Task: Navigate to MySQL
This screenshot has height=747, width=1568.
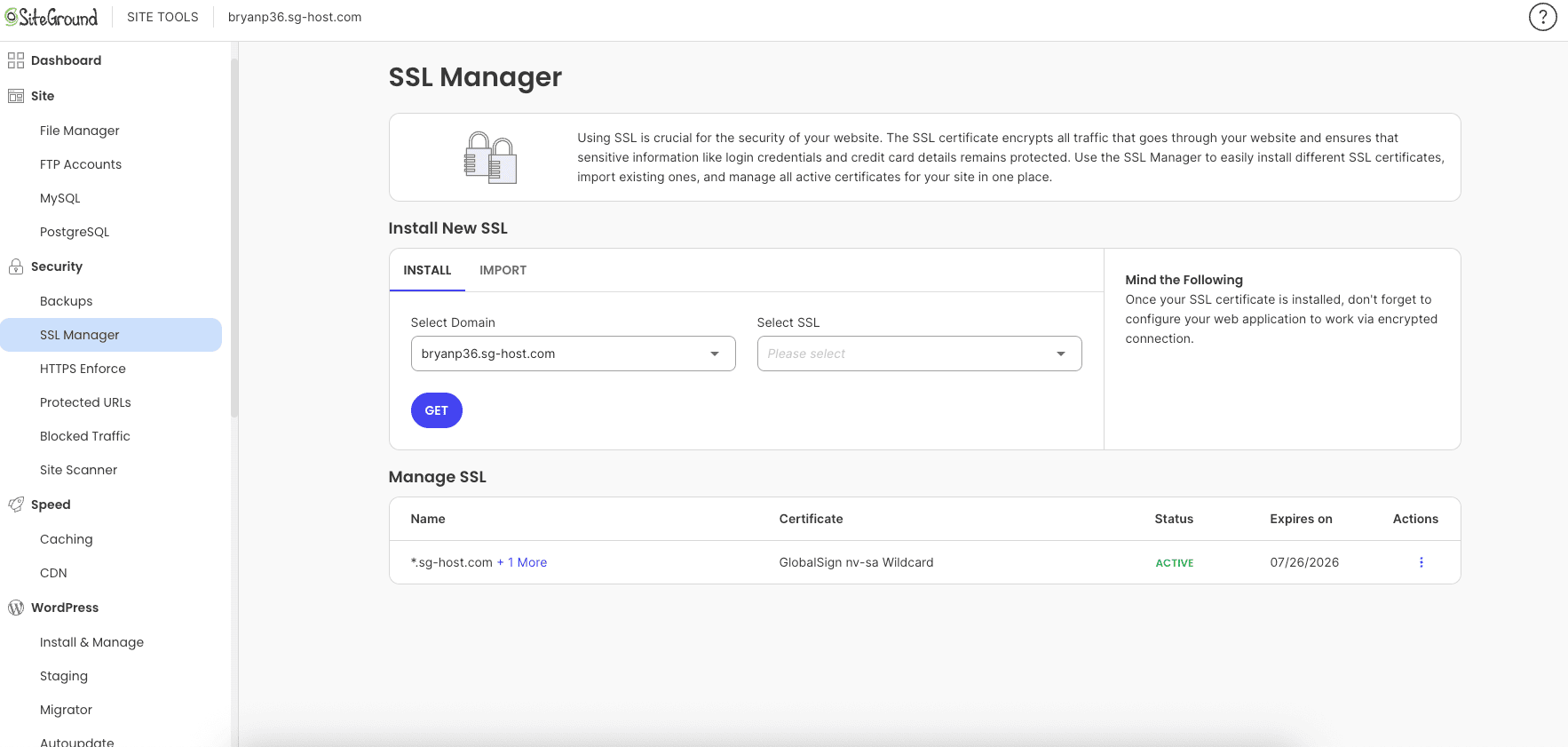Action: point(60,198)
